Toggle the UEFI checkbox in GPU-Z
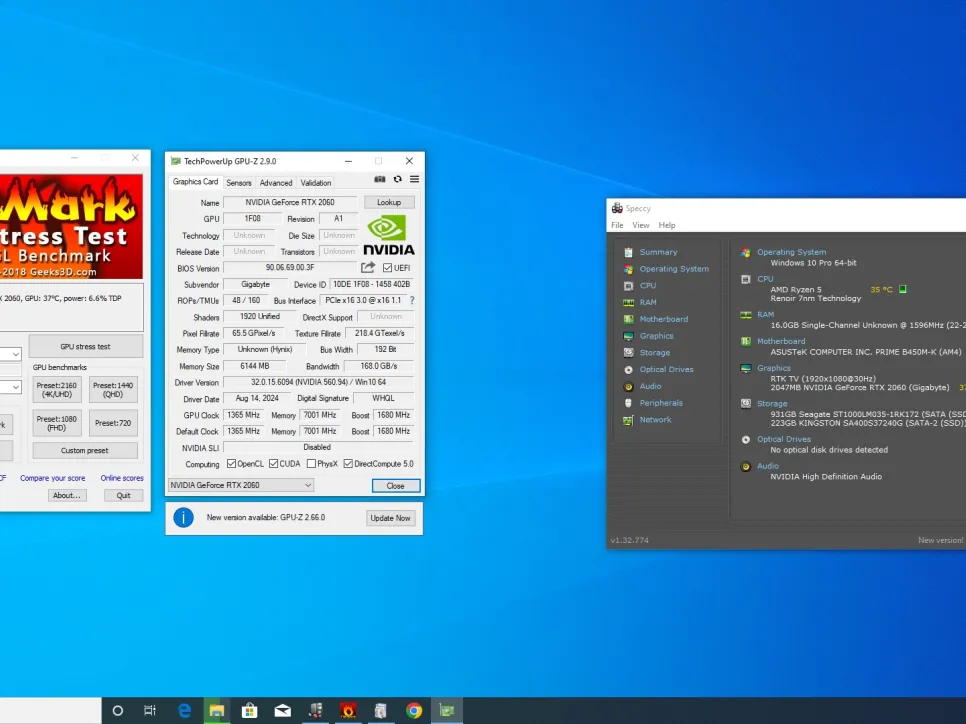Screen dimensions: 966x724 388,267
